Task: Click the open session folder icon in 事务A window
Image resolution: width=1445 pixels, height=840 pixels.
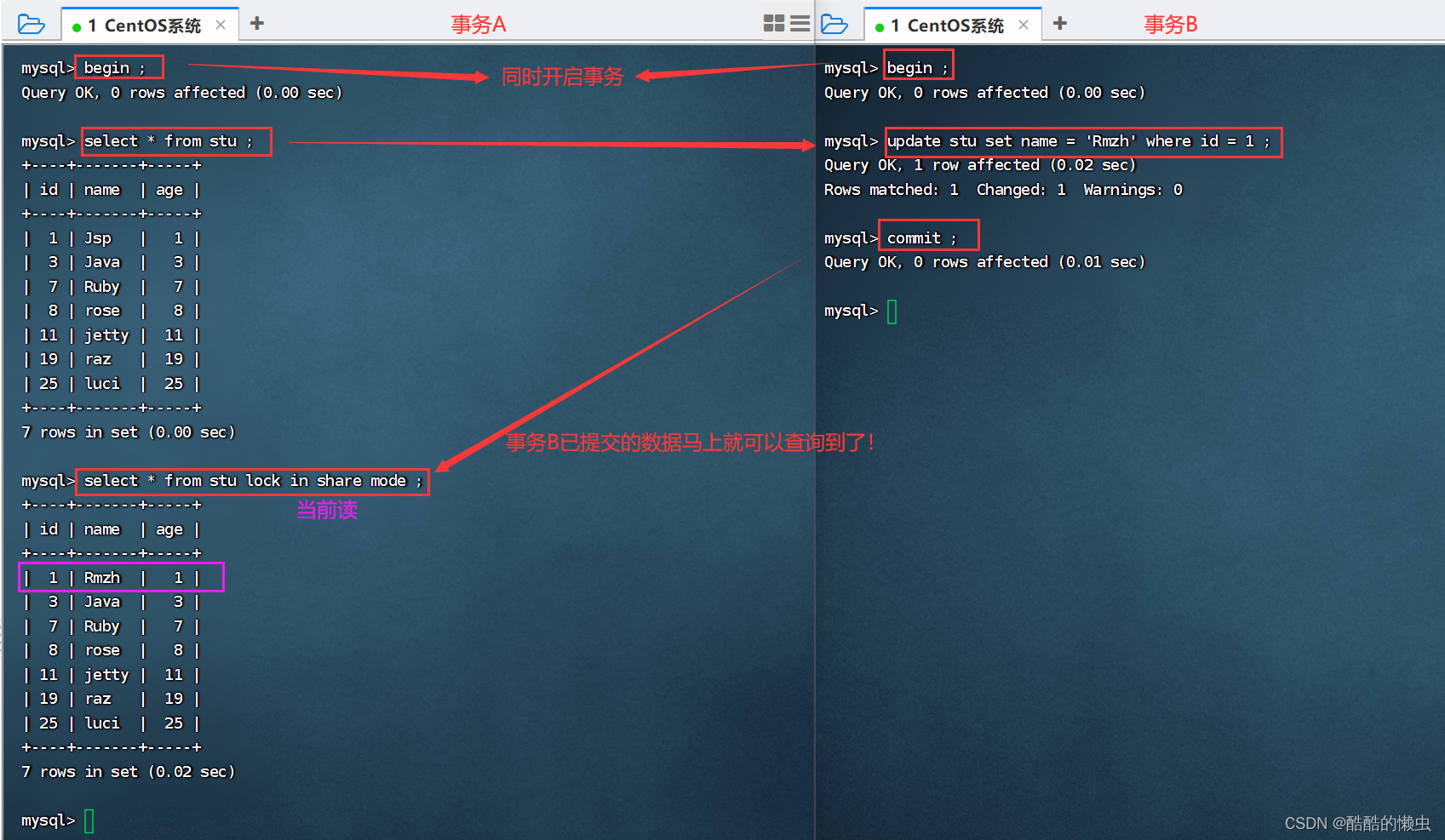Action: click(32, 24)
